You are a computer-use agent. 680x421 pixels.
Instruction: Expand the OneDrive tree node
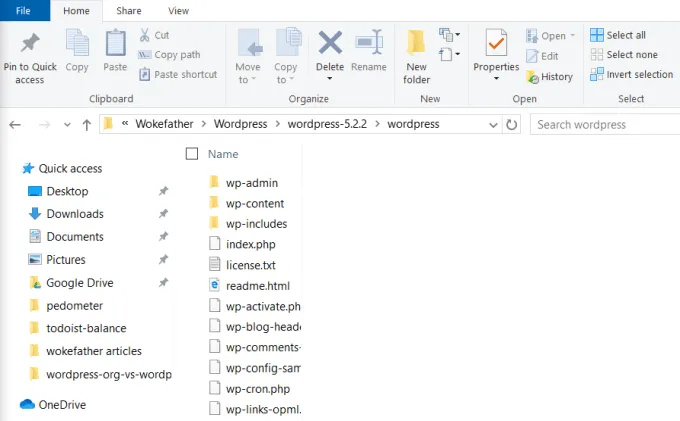pos(10,405)
